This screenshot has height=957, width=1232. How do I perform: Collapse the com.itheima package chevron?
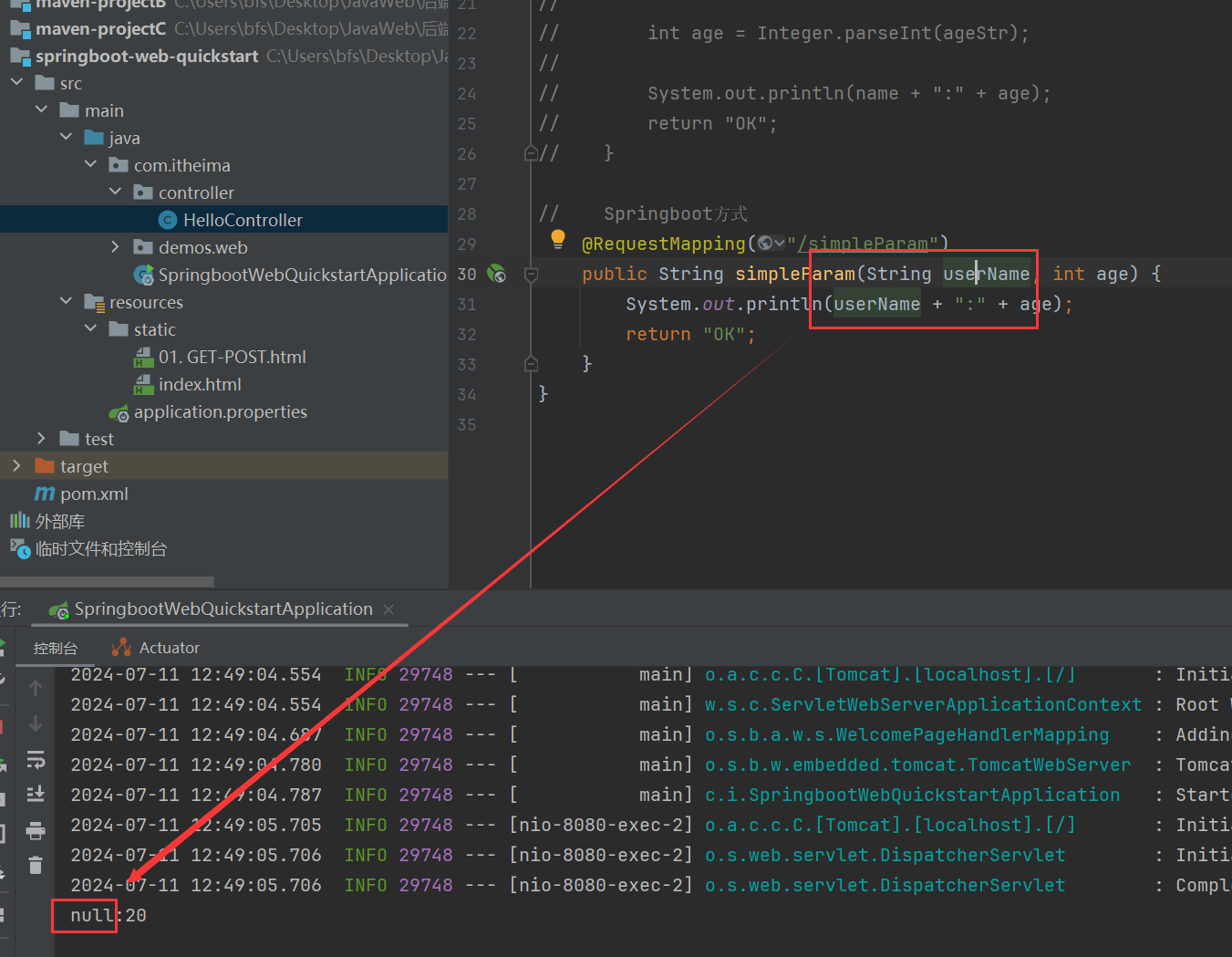(90, 165)
